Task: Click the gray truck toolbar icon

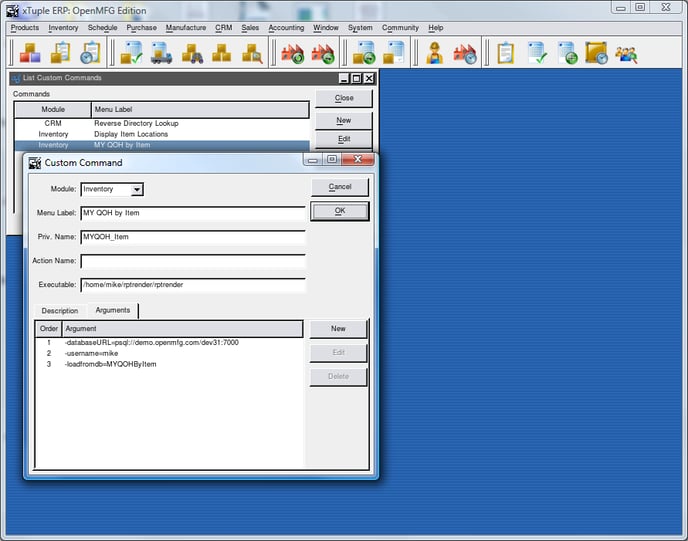Action: (191, 53)
